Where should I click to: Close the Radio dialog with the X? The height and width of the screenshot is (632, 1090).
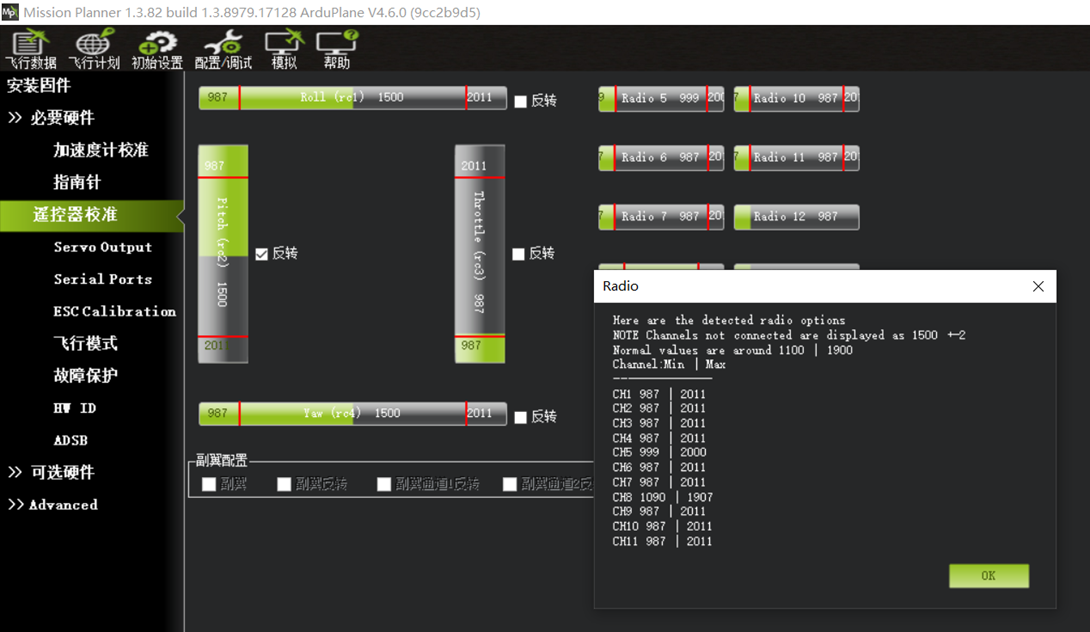coord(1037,286)
